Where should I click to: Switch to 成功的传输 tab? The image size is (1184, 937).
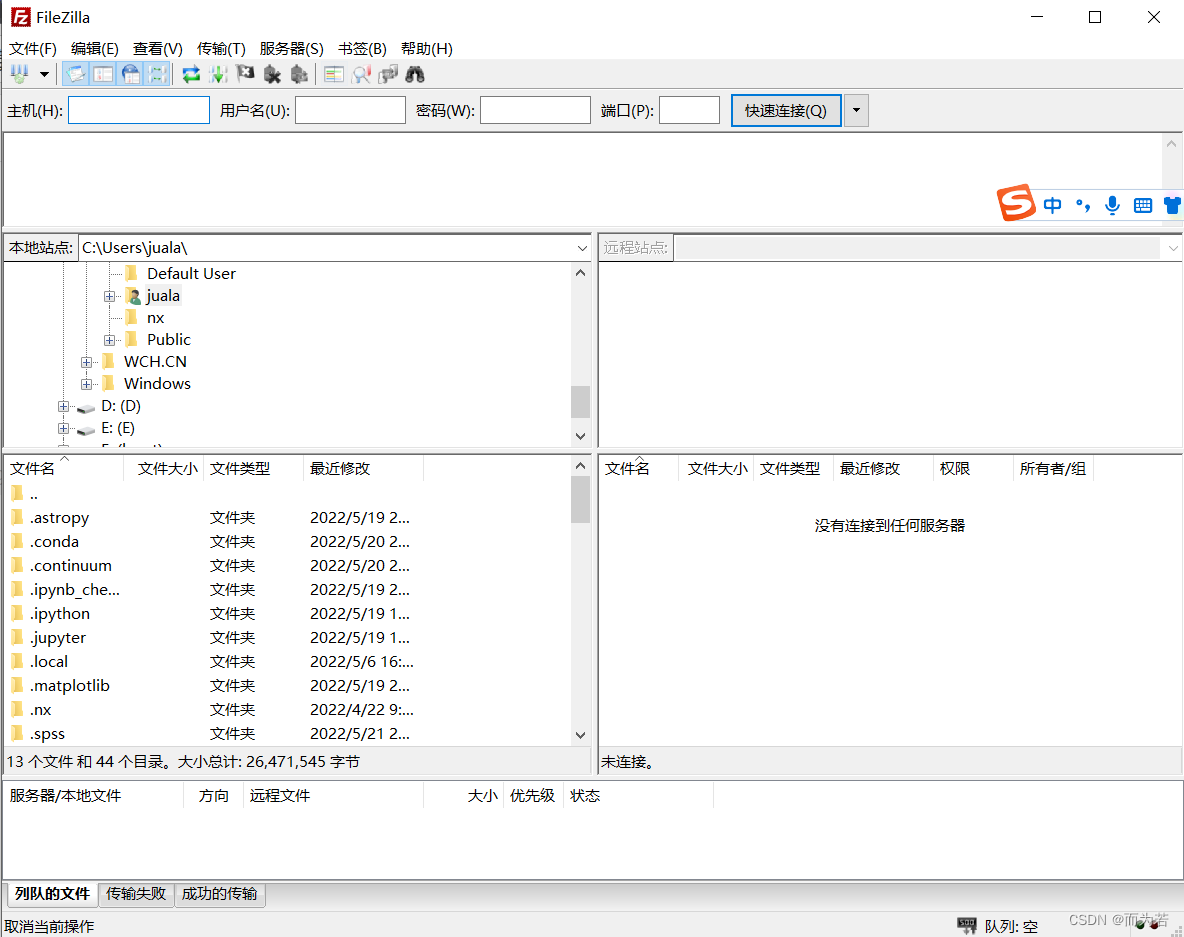coord(220,894)
